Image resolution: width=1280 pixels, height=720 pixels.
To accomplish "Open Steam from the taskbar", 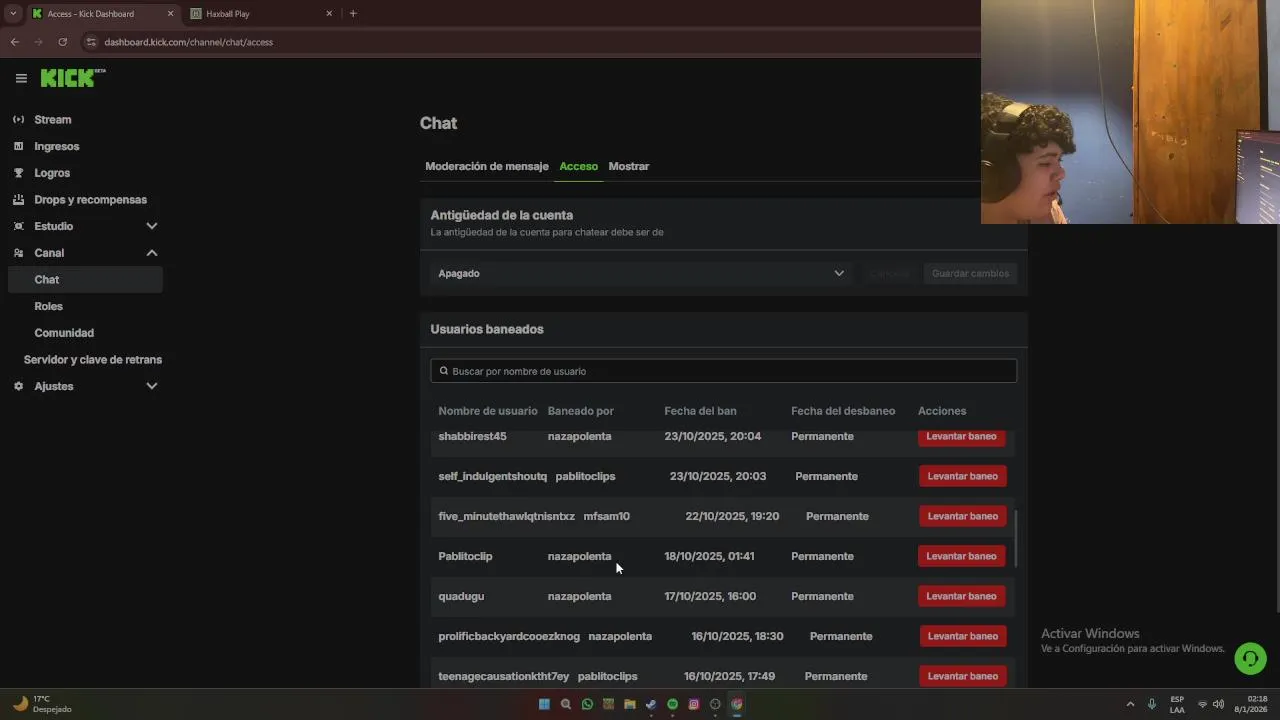I will point(651,704).
